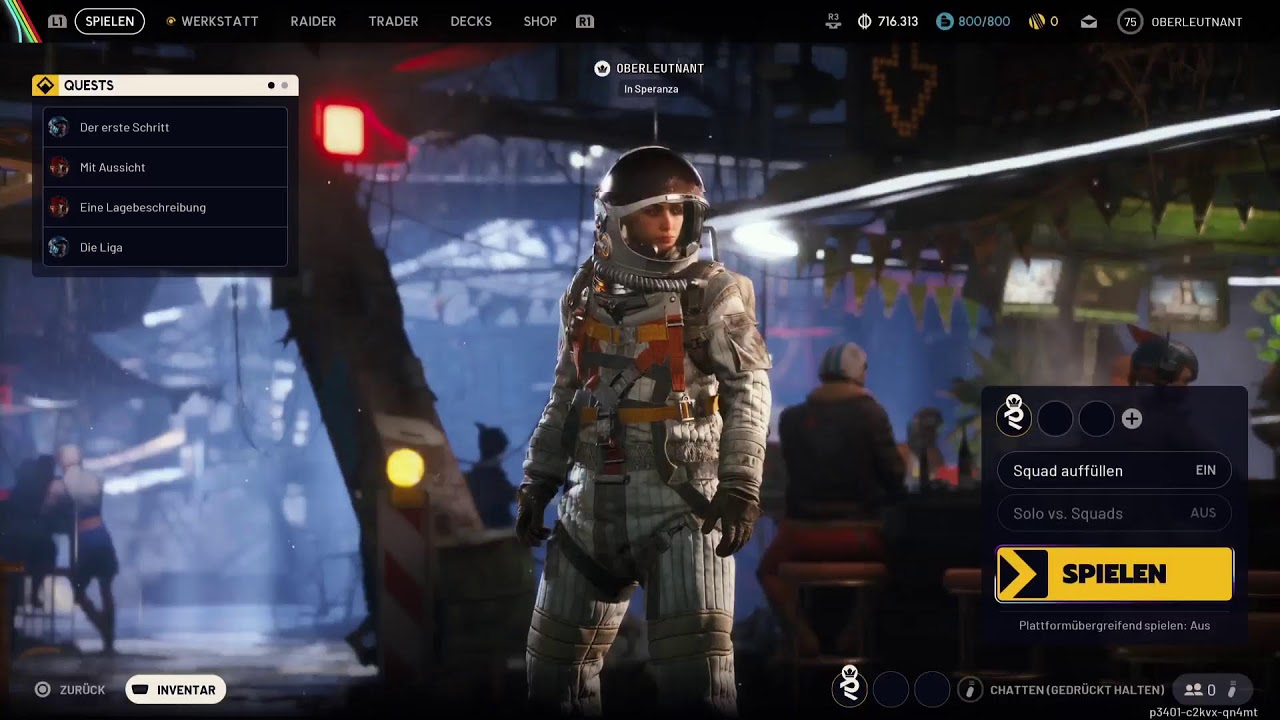Open the Raider tab
Image resolution: width=1280 pixels, height=720 pixels.
313,21
